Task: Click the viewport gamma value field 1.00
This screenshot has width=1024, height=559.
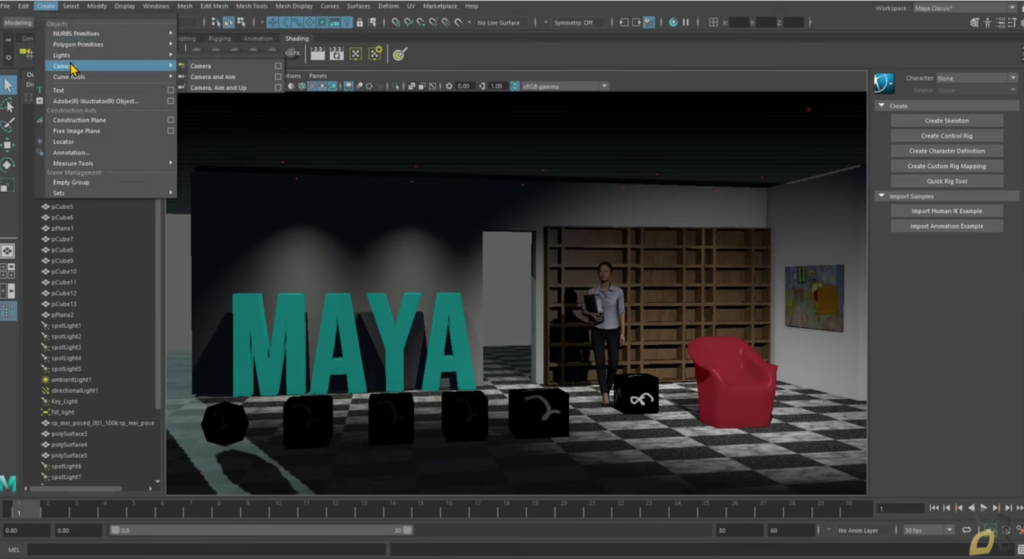Action: 496,86
